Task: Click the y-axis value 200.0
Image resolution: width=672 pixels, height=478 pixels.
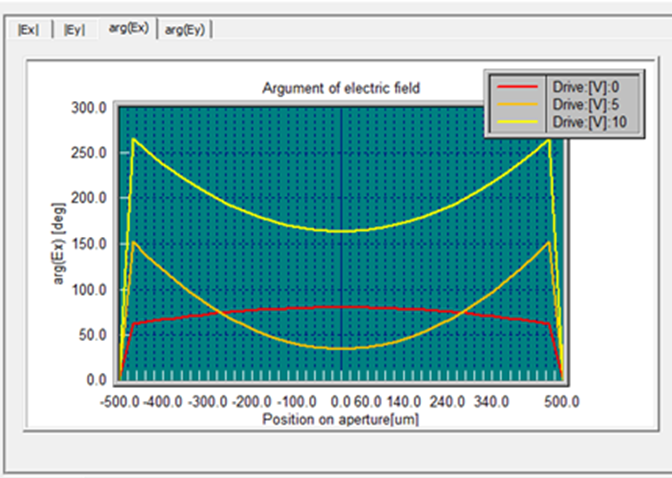Action: click(x=89, y=198)
